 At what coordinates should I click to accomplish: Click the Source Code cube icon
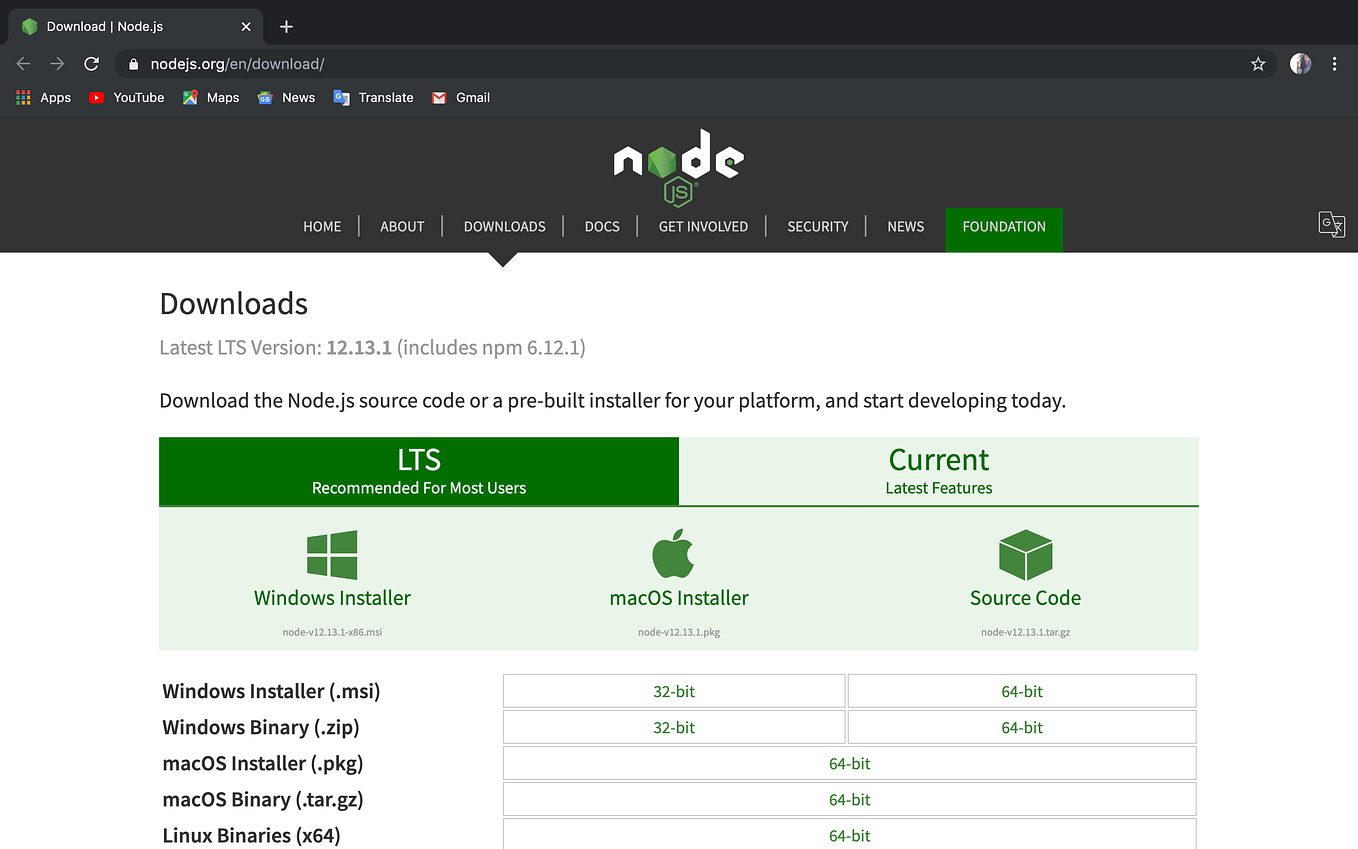coord(1025,553)
